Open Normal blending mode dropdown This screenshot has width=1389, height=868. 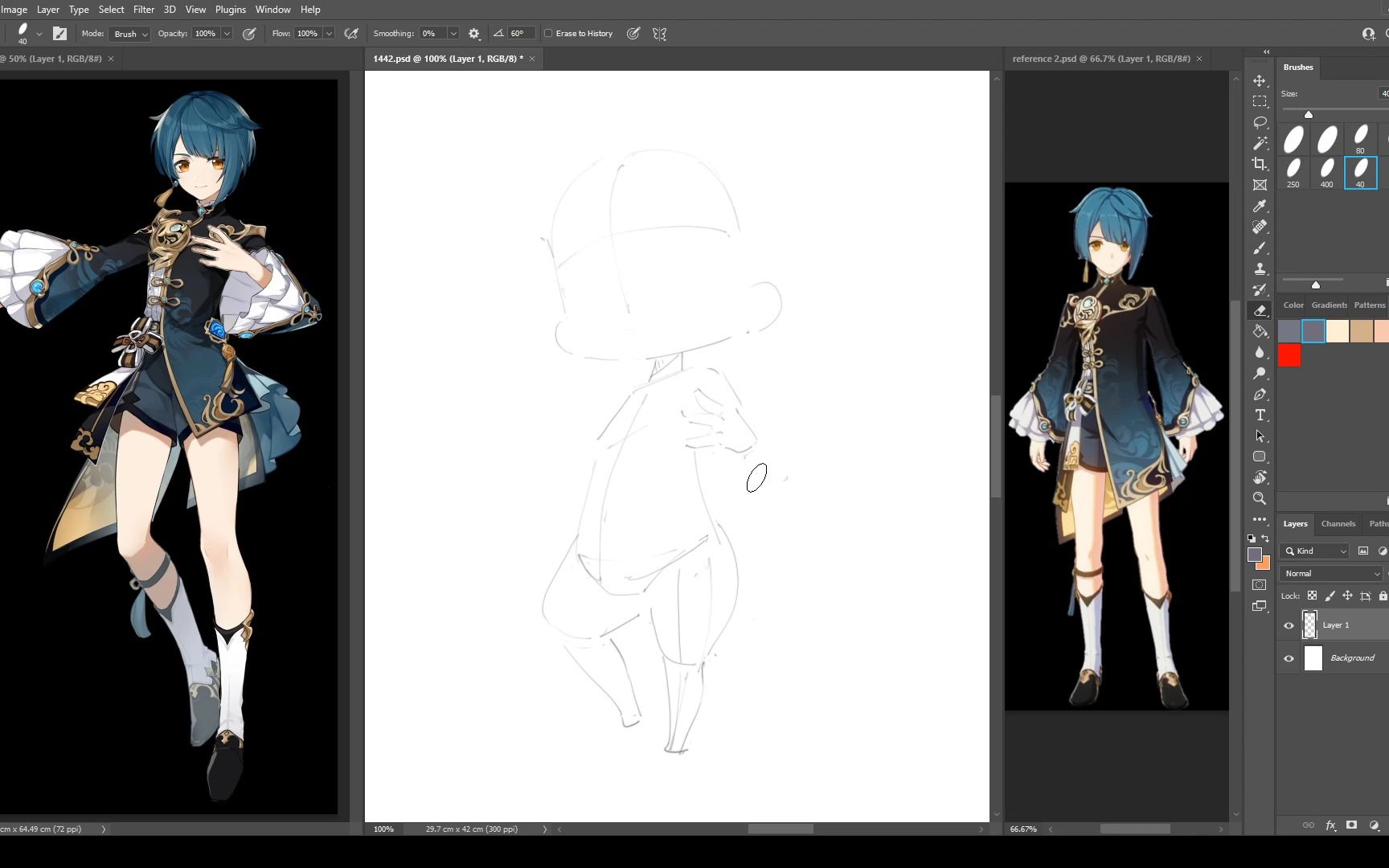click(x=1331, y=574)
